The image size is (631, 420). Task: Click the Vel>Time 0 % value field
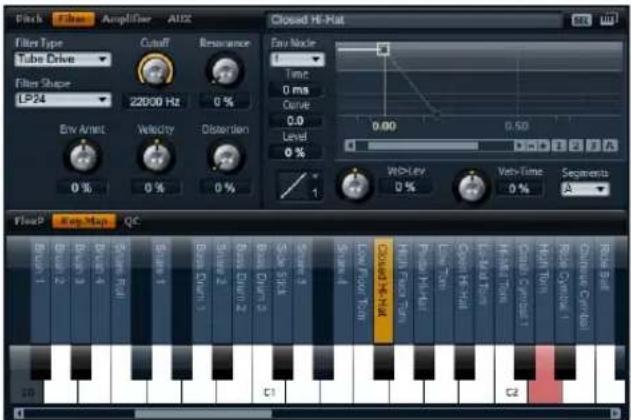pyautogui.click(x=519, y=188)
